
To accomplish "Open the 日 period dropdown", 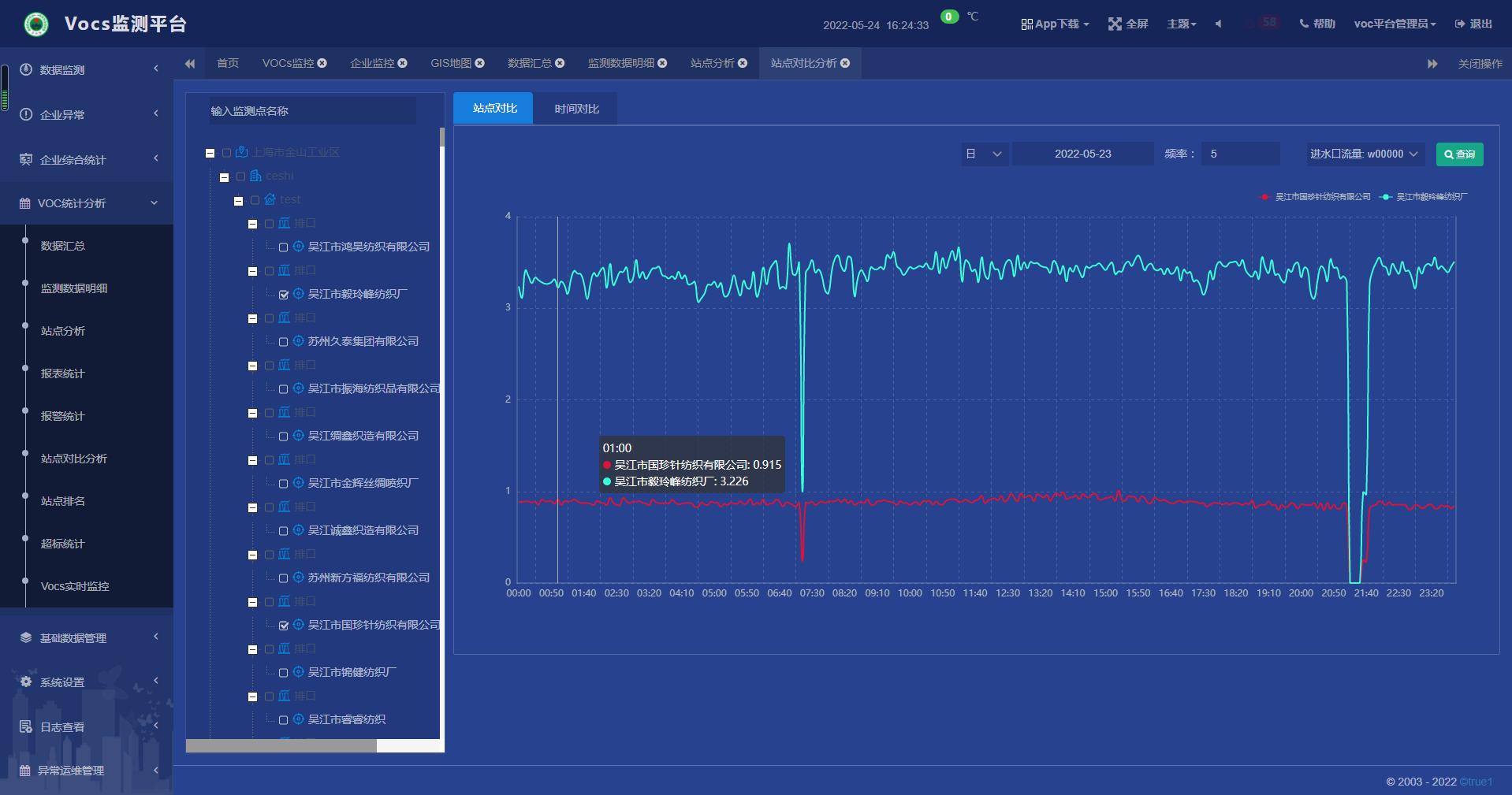I will point(984,154).
